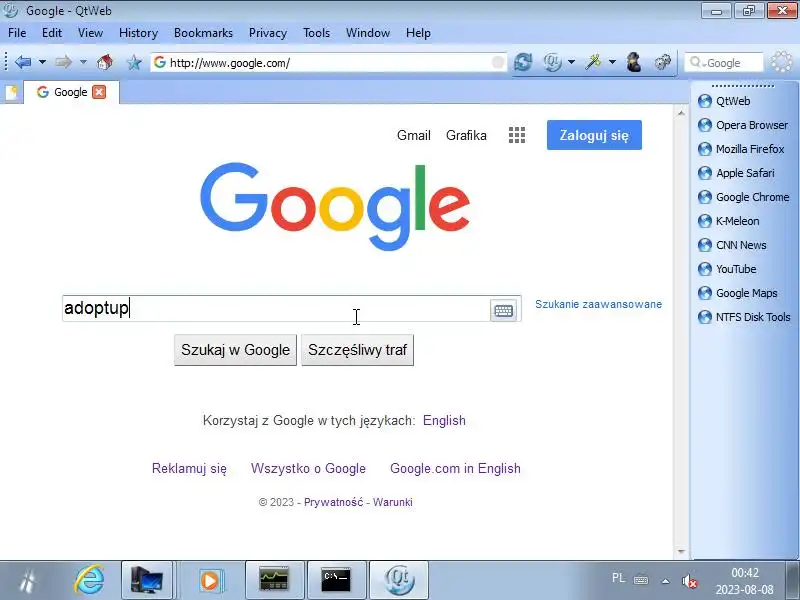Open the Privacy menu
This screenshot has width=800, height=600.
(x=268, y=33)
